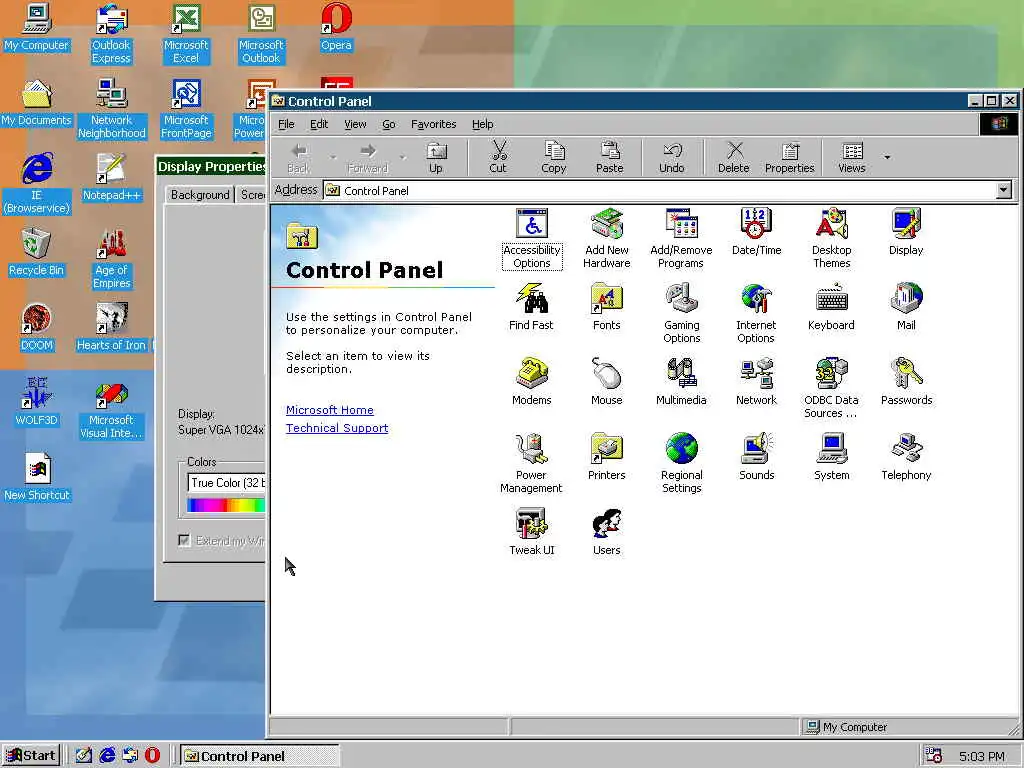Expand the Views dropdown arrow

click(887, 157)
